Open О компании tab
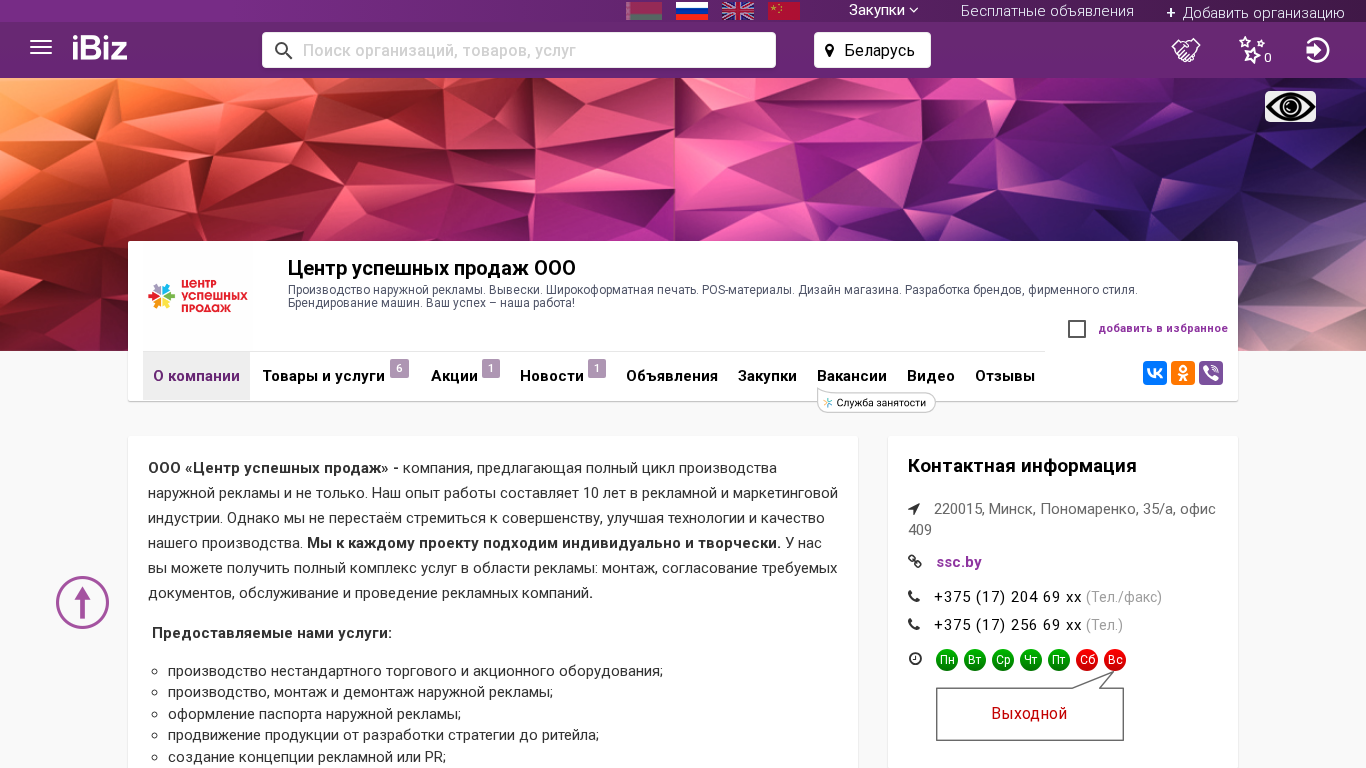 (x=196, y=376)
